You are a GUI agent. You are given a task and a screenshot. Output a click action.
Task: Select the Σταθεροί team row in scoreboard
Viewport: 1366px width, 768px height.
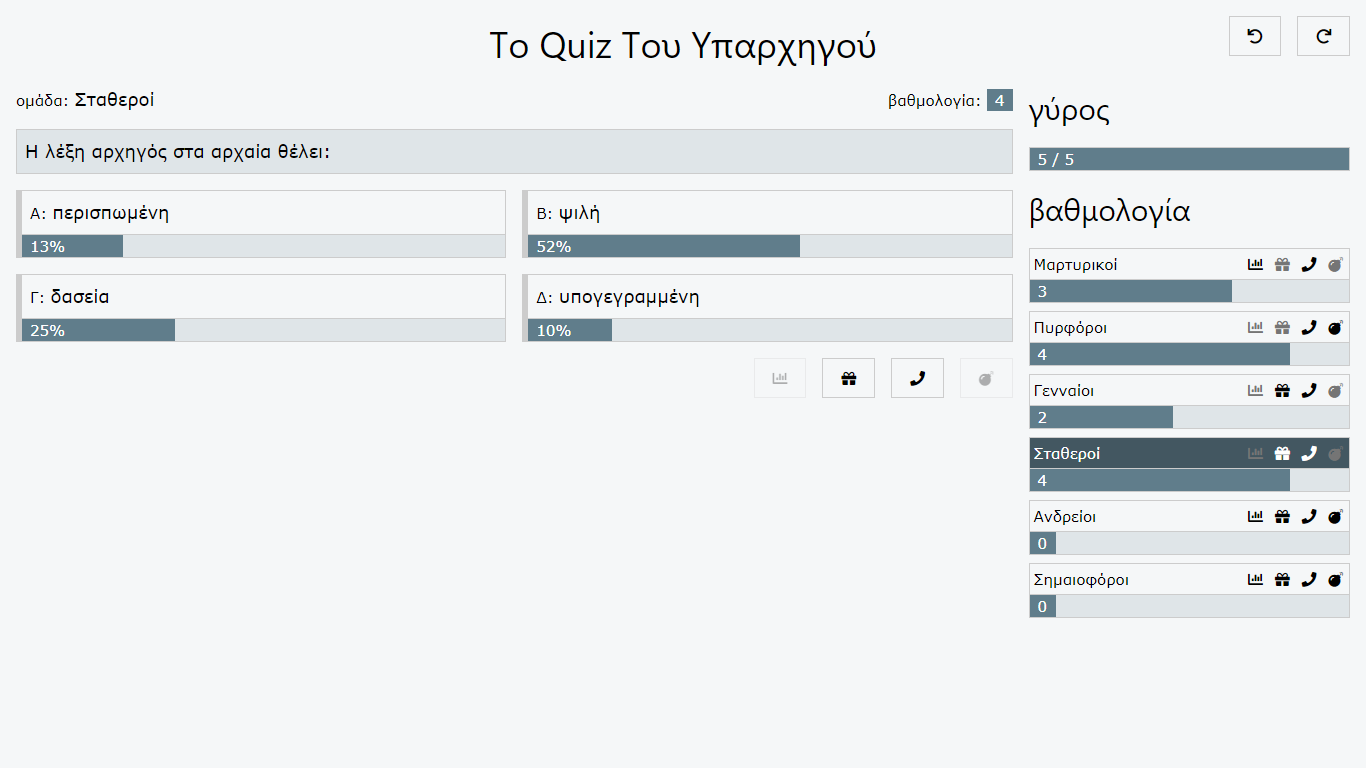coord(1189,465)
